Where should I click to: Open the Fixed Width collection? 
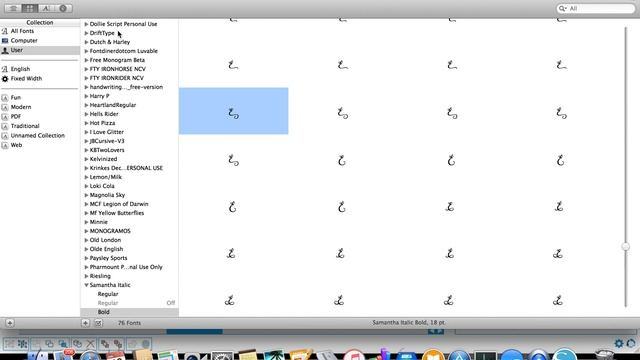click(26, 78)
